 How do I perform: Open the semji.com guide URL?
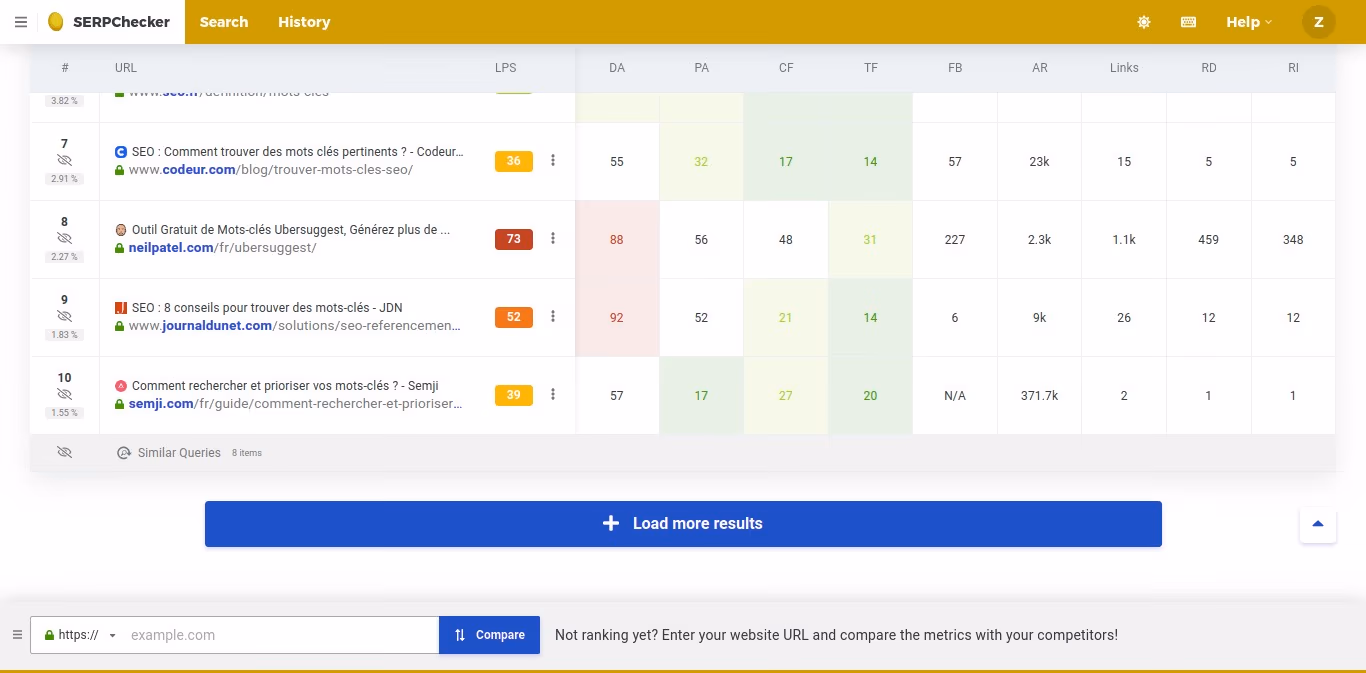pos(295,404)
